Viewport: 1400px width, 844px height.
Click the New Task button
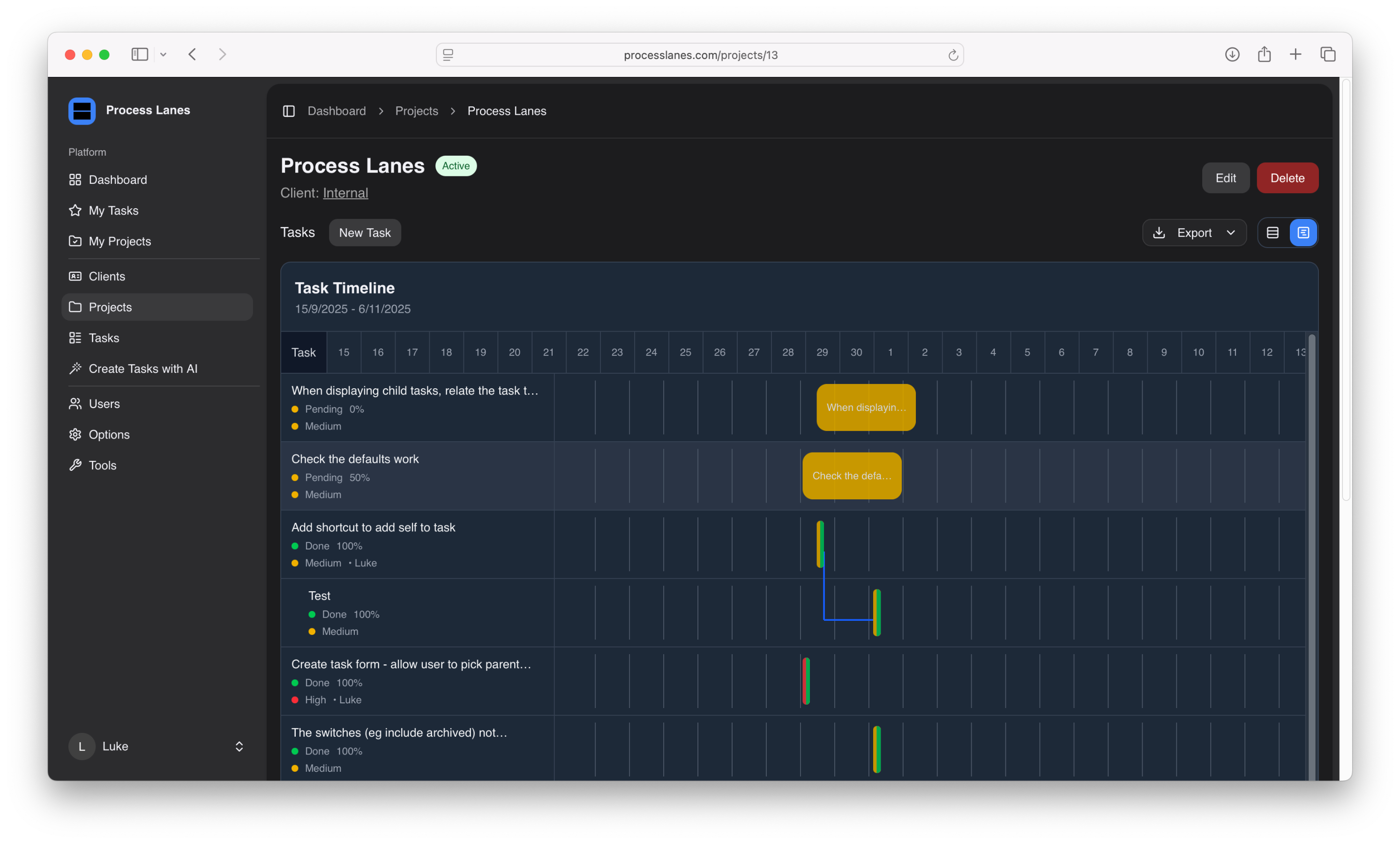click(365, 233)
